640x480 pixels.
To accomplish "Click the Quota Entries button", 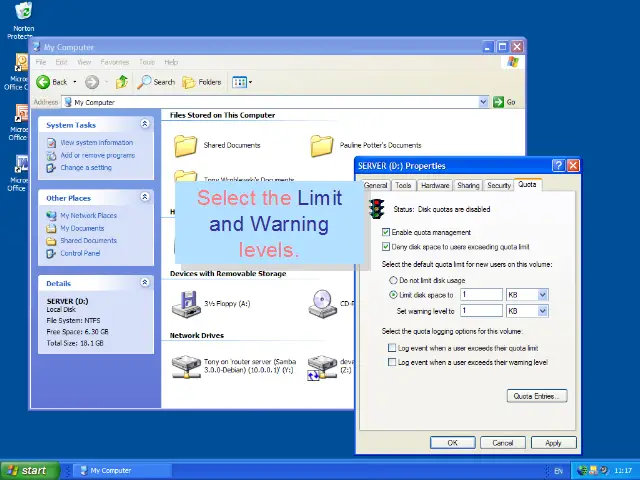I will (537, 396).
